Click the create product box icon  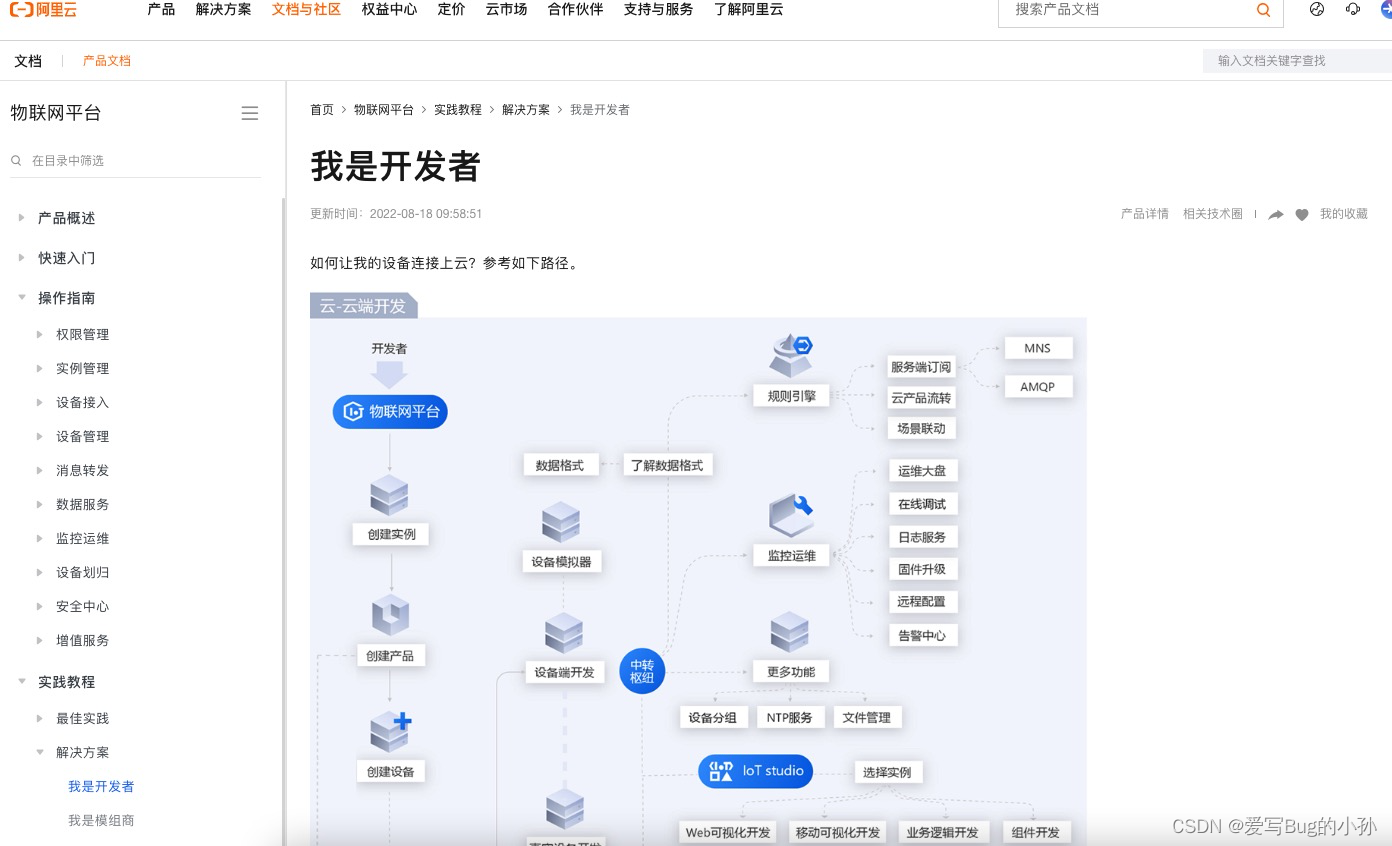(391, 616)
